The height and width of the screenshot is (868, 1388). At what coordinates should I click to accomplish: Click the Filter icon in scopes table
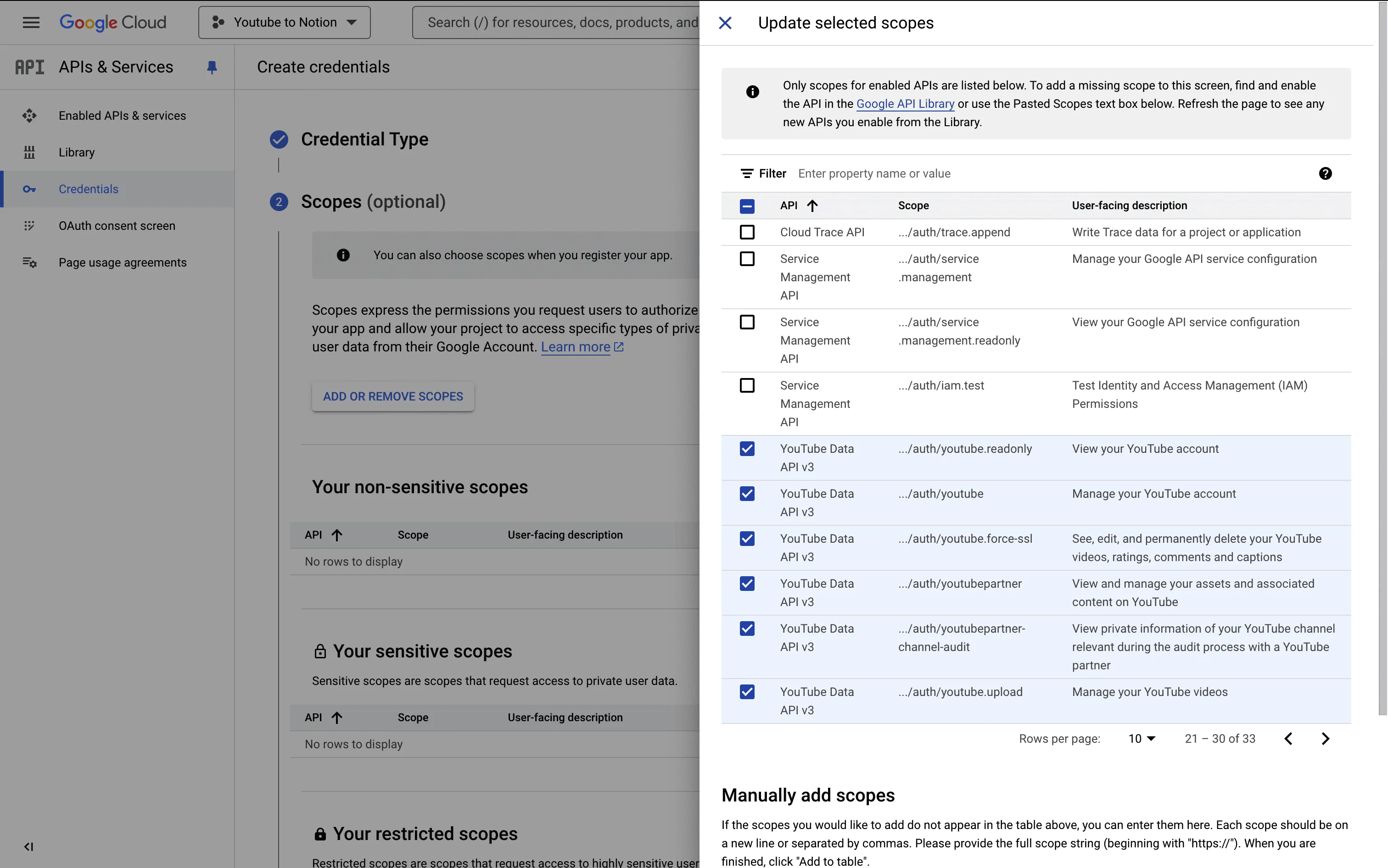coord(746,173)
